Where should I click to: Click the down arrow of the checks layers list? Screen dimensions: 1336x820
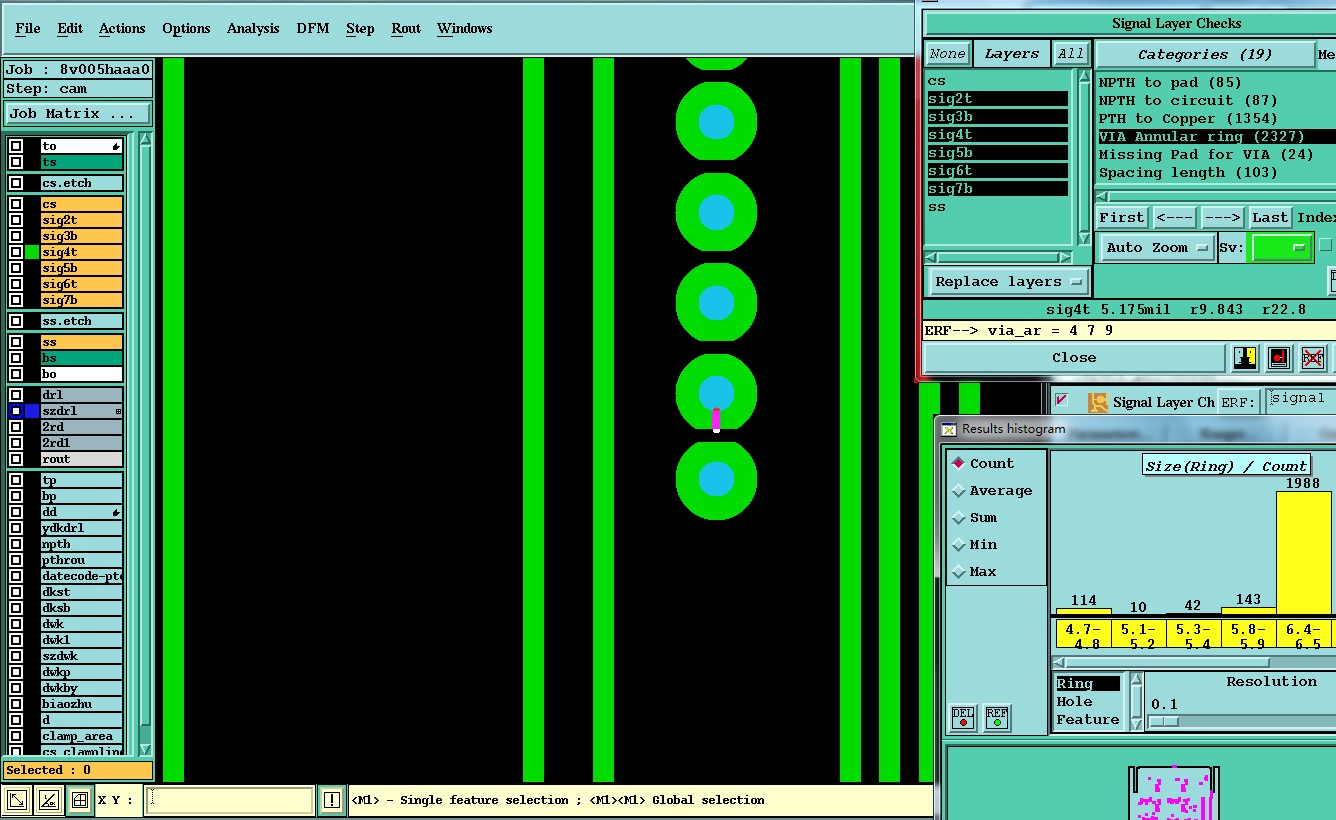click(1084, 238)
